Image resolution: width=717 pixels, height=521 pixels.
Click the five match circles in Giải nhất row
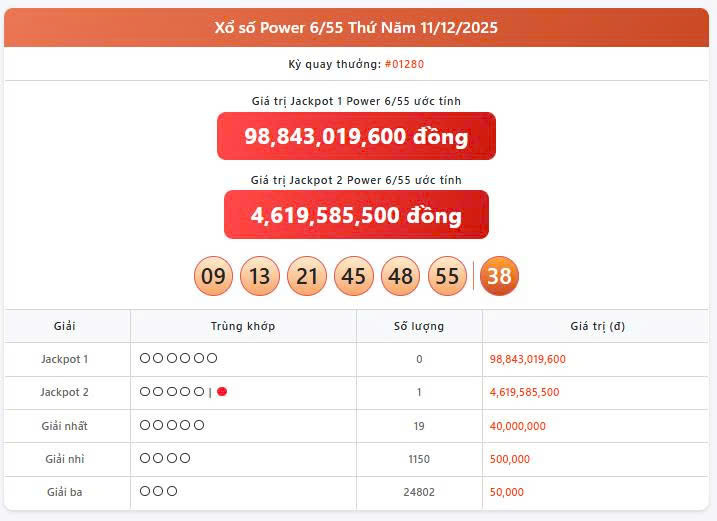tap(172, 425)
